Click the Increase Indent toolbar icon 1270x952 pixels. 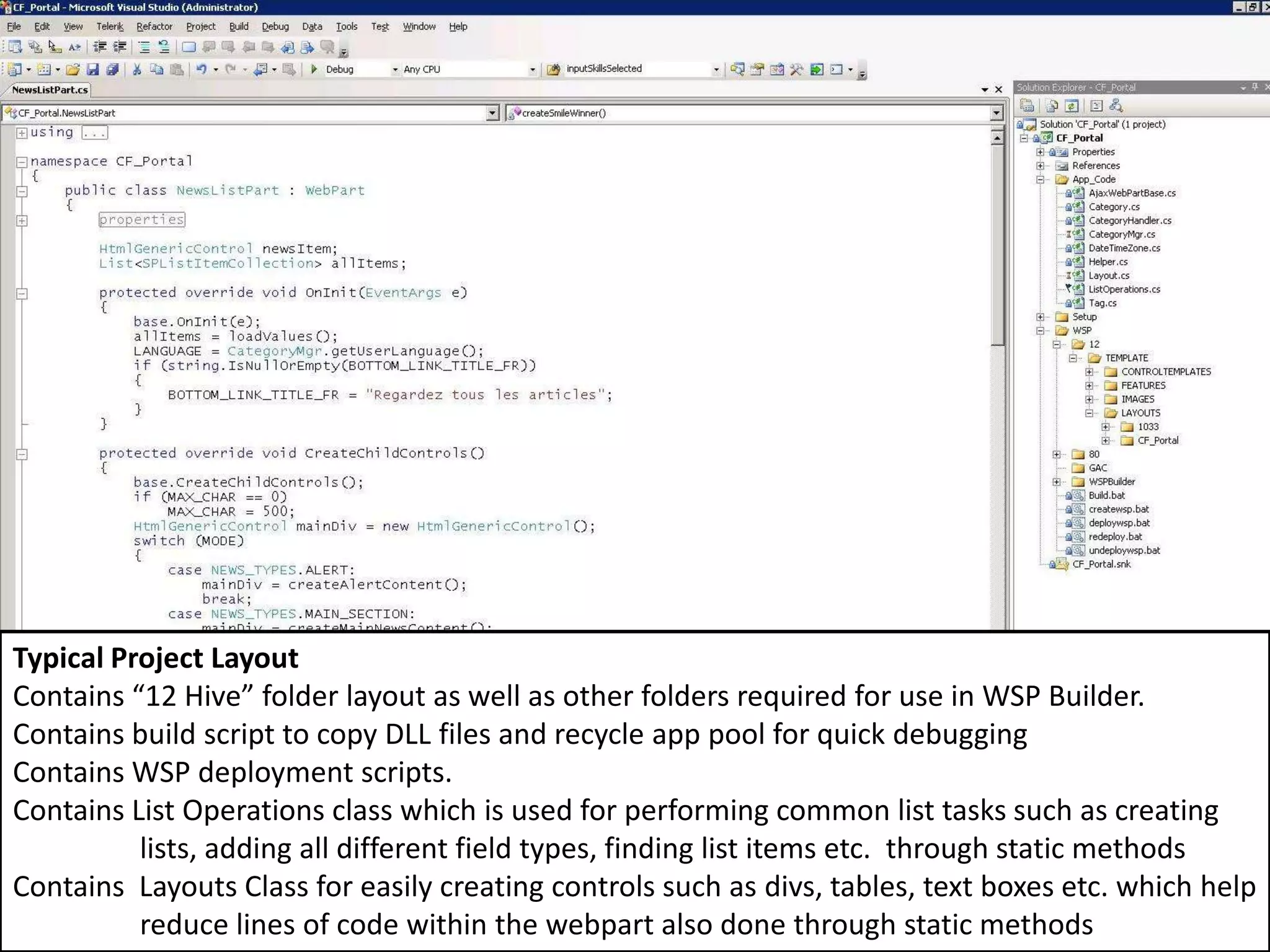click(119, 47)
